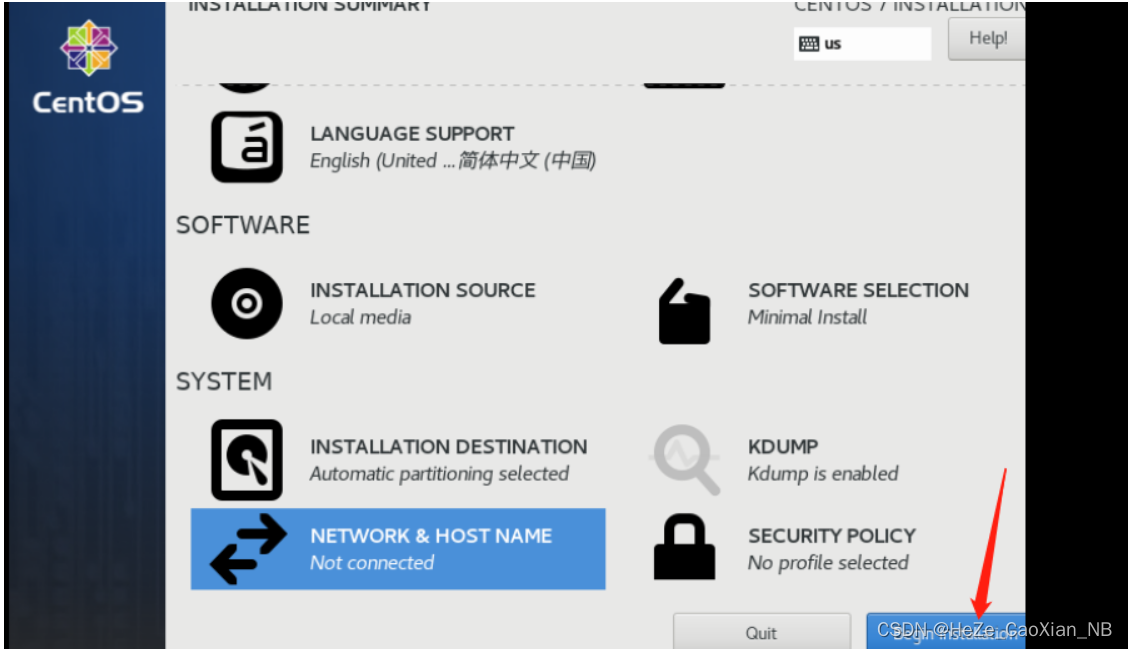This screenshot has width=1128, height=649.
Task: Open INSTALLATION SOURCE label
Action: coord(423,290)
